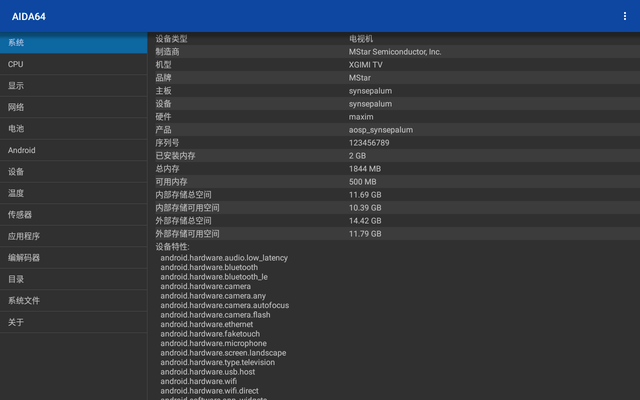
Task: Open the 关于 page
Action: (x=73, y=322)
